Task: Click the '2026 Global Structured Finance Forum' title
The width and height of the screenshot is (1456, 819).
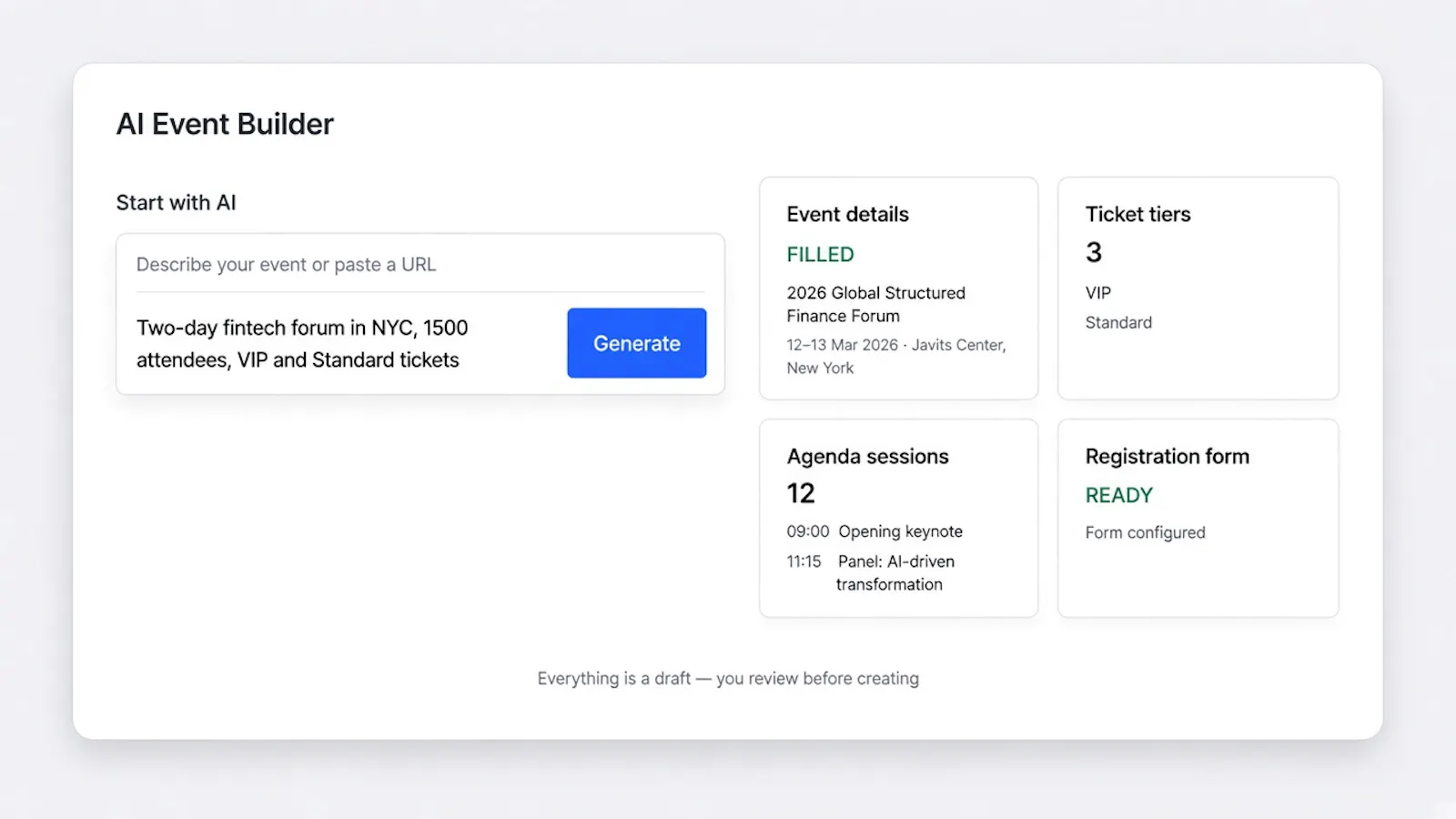Action: tap(876, 304)
